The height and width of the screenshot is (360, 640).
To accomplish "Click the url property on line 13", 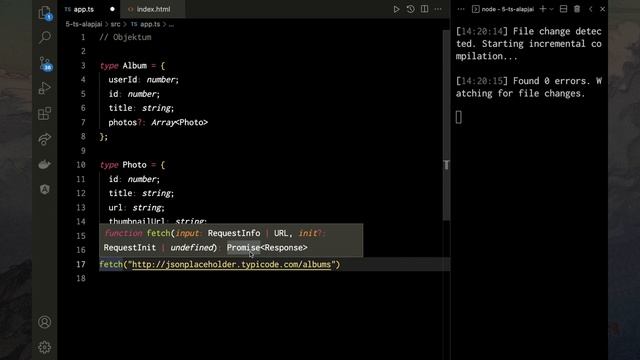I will [x=115, y=207].
